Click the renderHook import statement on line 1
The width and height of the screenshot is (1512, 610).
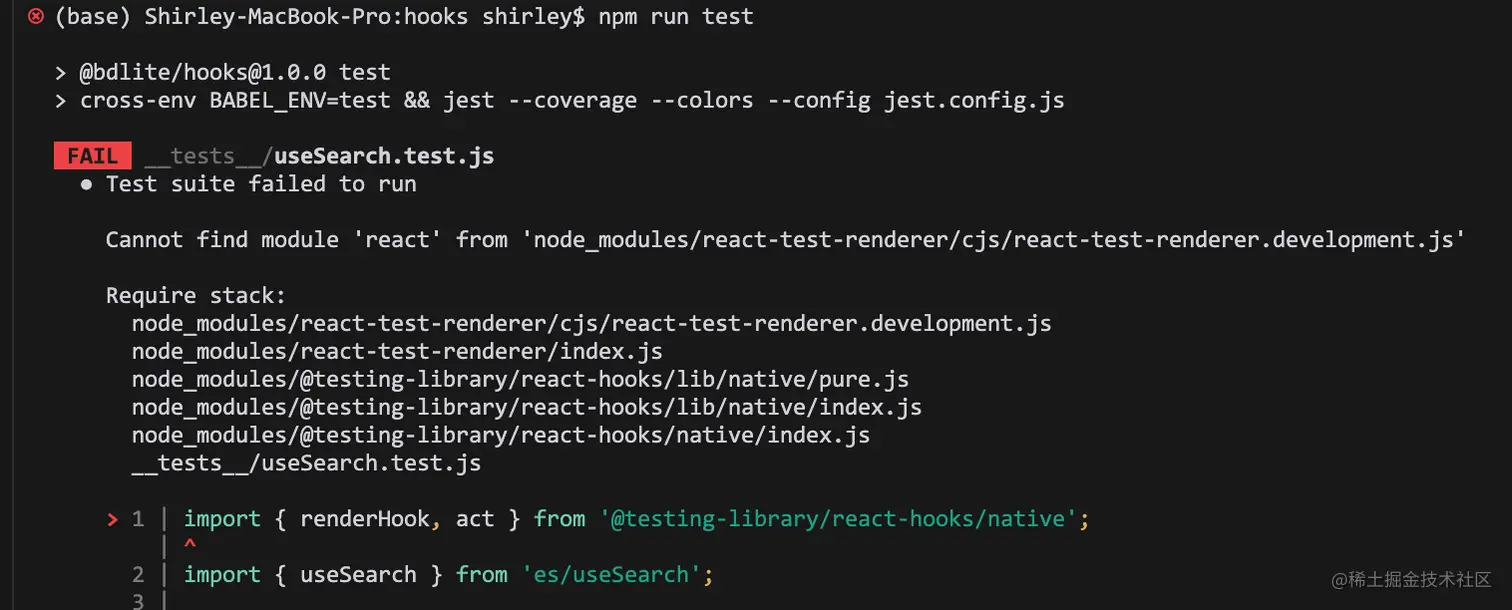tap(636, 519)
